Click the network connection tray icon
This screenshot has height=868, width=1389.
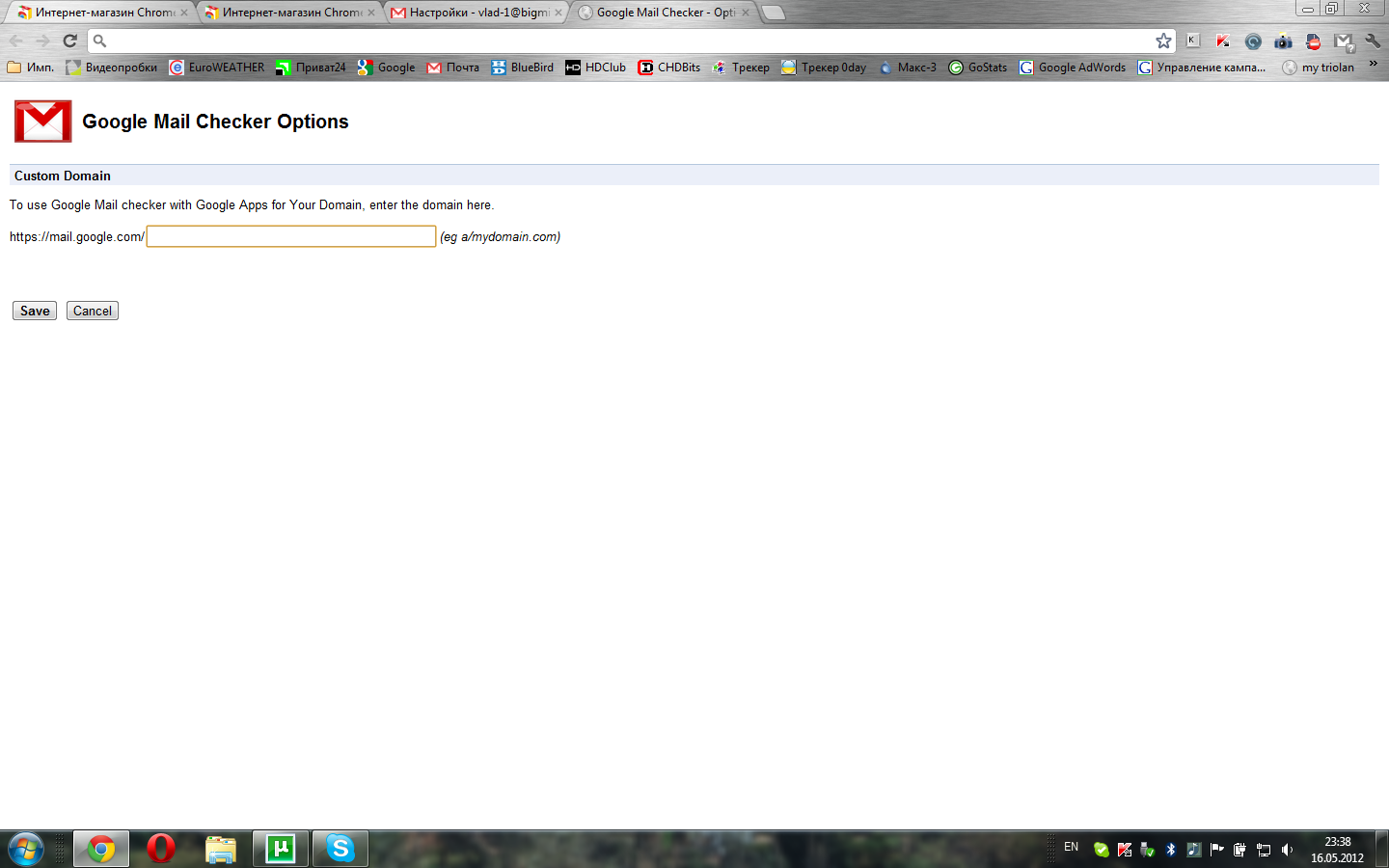(1263, 850)
